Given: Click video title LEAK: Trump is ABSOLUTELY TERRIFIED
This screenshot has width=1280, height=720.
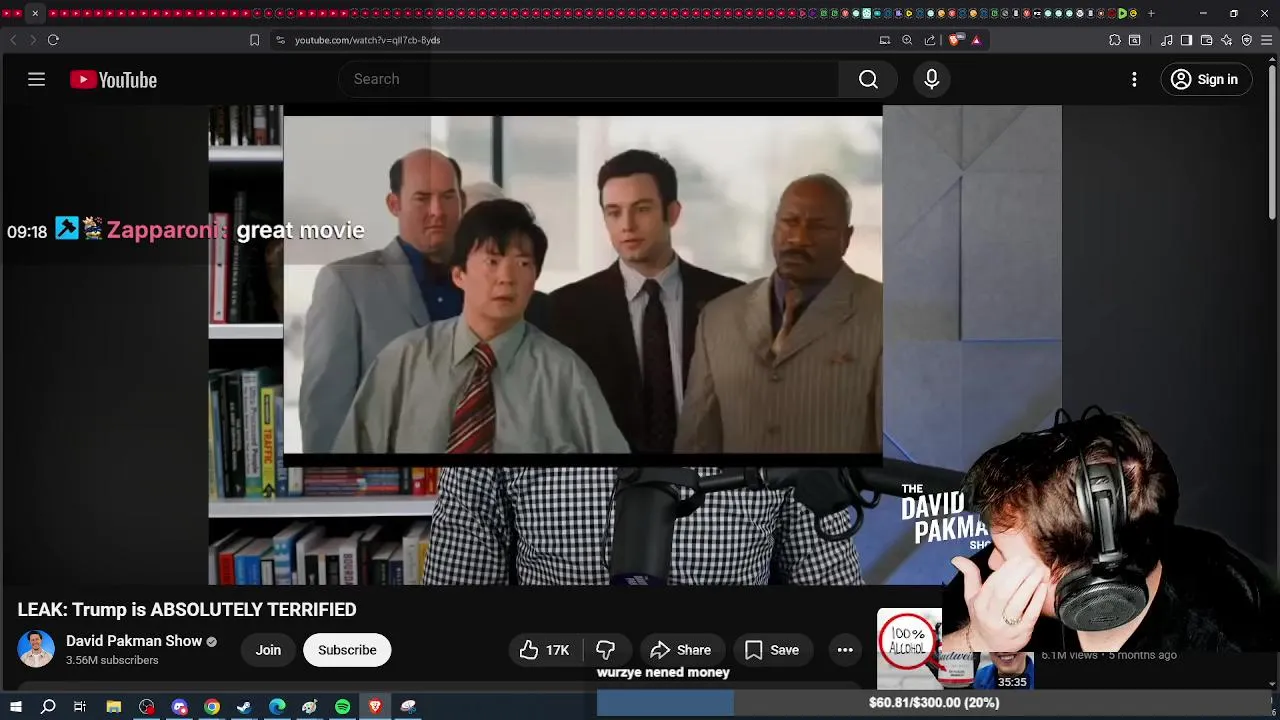Looking at the screenshot, I should click(187, 610).
